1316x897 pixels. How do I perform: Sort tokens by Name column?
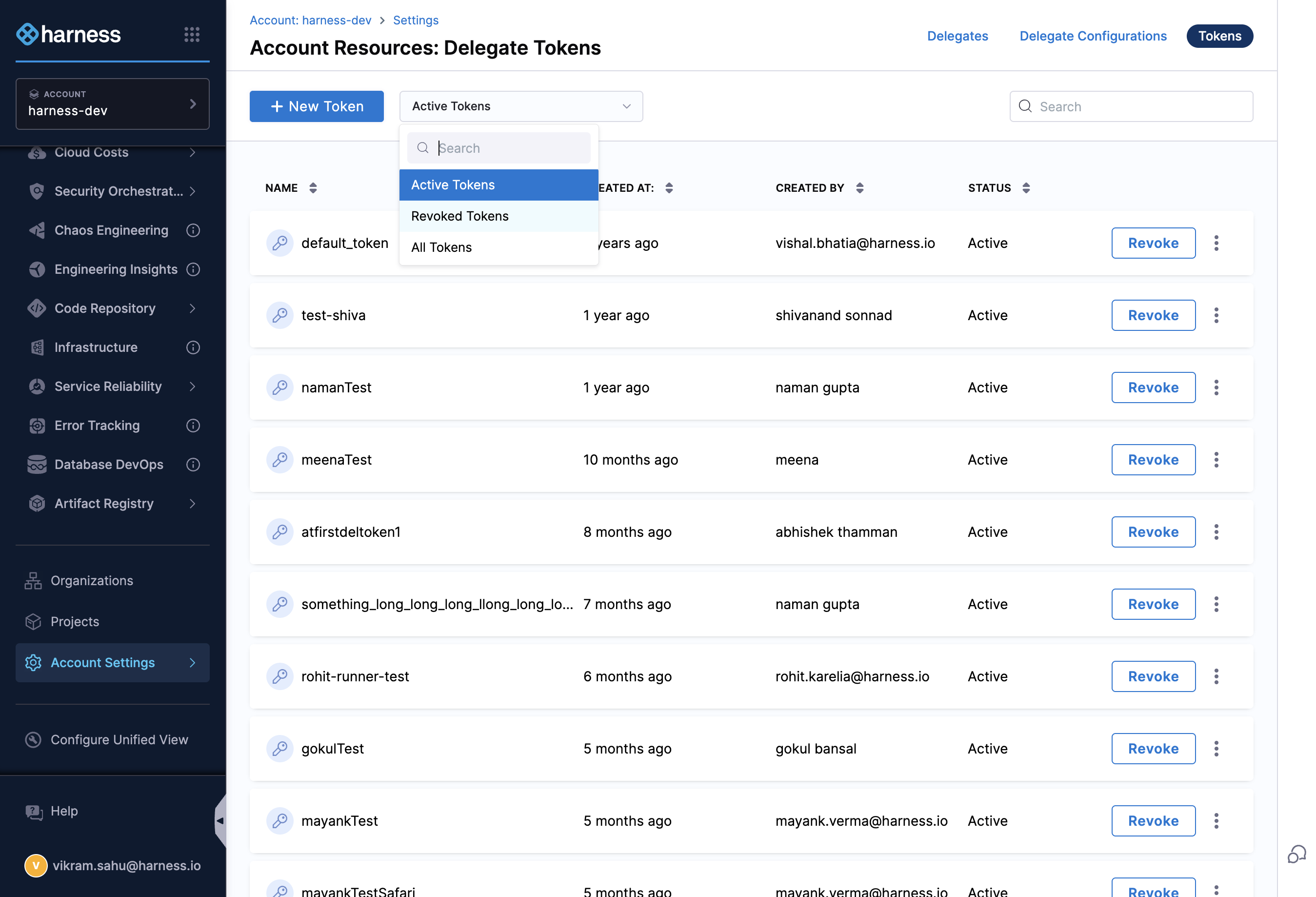[x=313, y=188]
